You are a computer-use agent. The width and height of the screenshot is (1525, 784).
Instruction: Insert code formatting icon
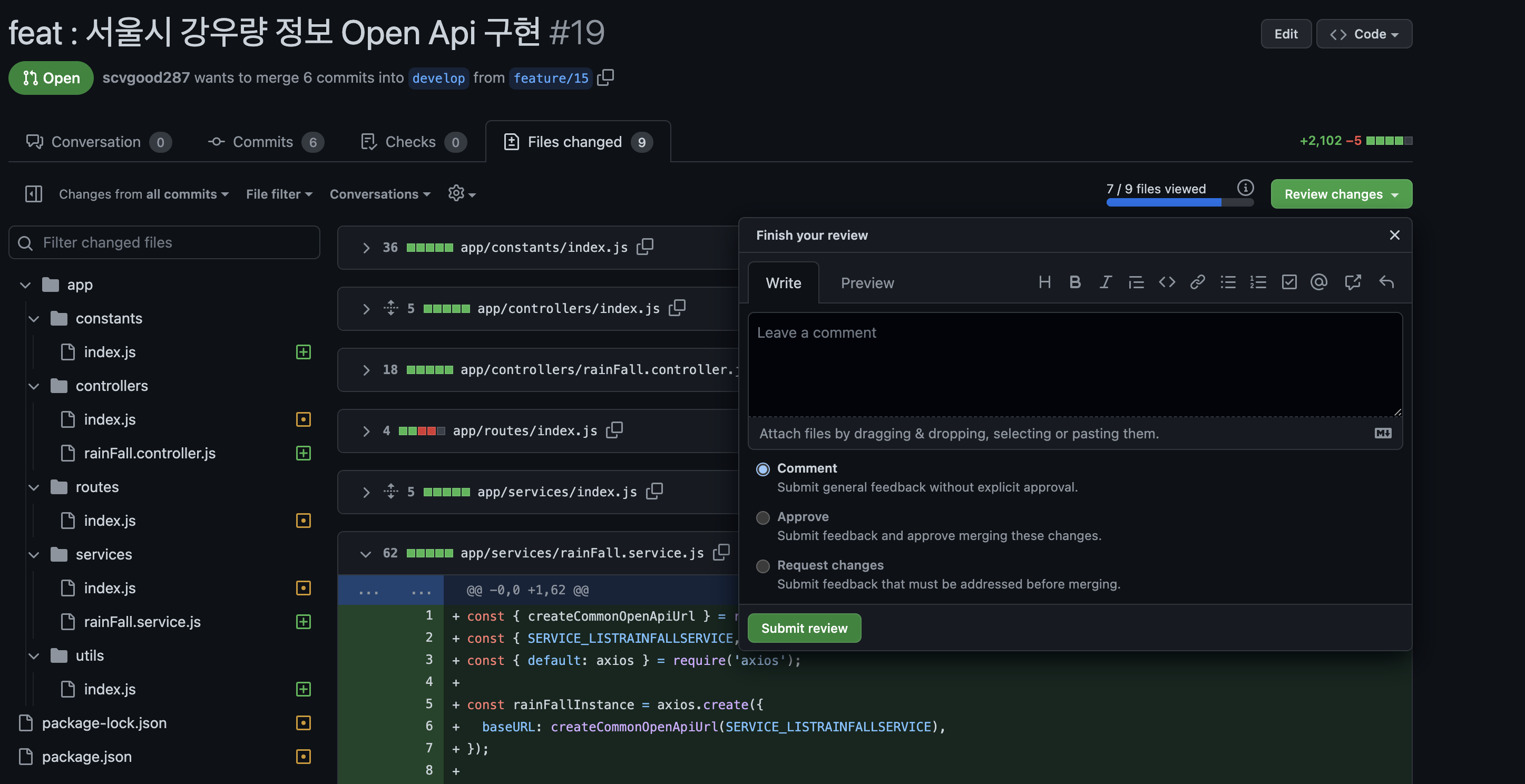(x=1167, y=282)
